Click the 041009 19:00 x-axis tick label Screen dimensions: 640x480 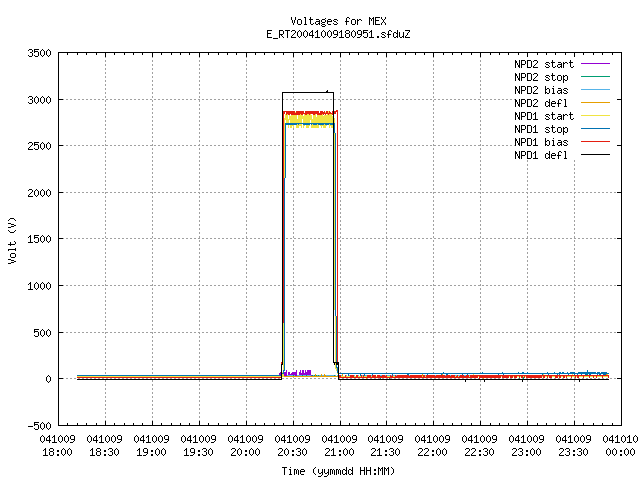click(151, 446)
